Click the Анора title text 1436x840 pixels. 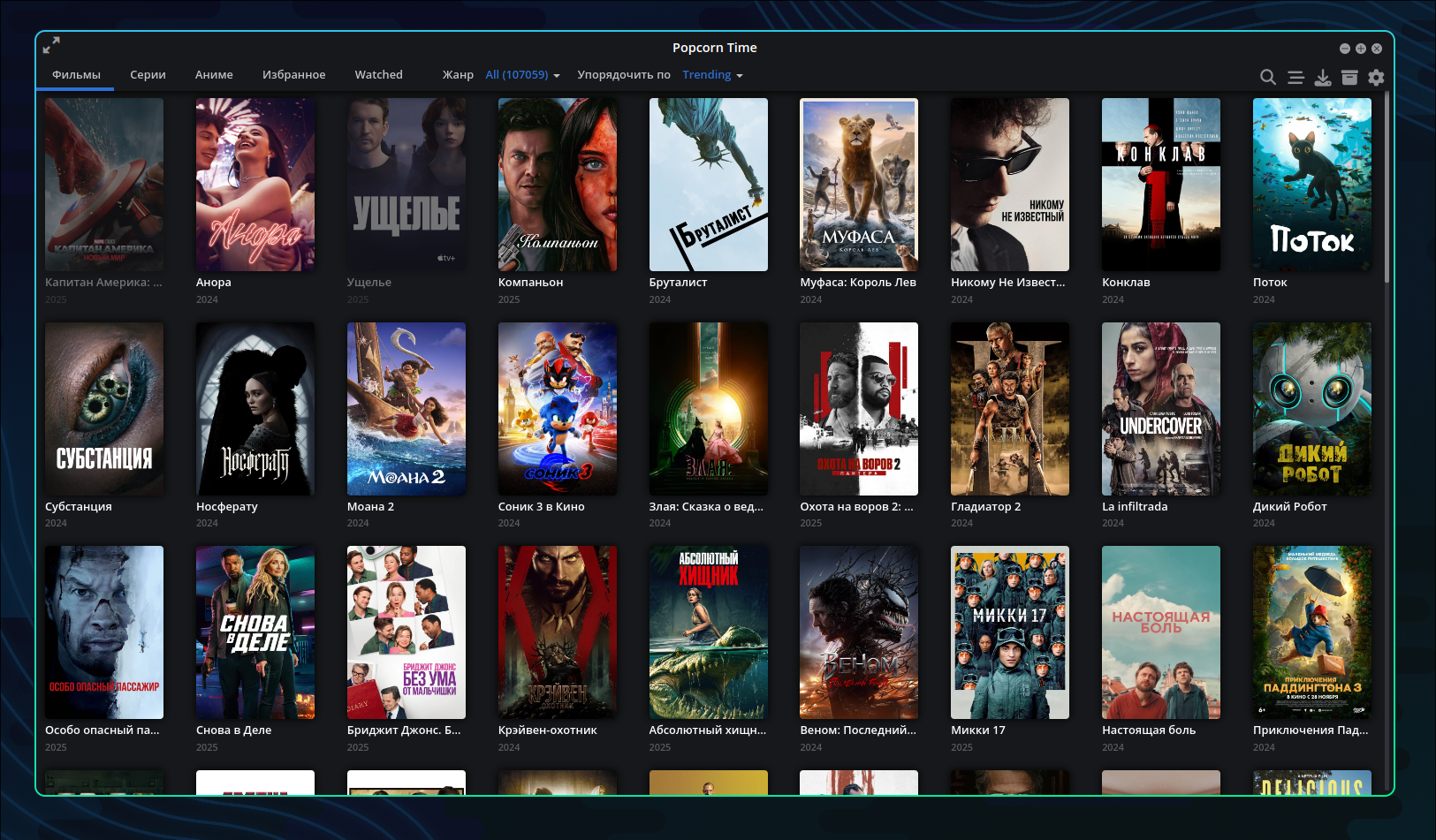(x=214, y=283)
